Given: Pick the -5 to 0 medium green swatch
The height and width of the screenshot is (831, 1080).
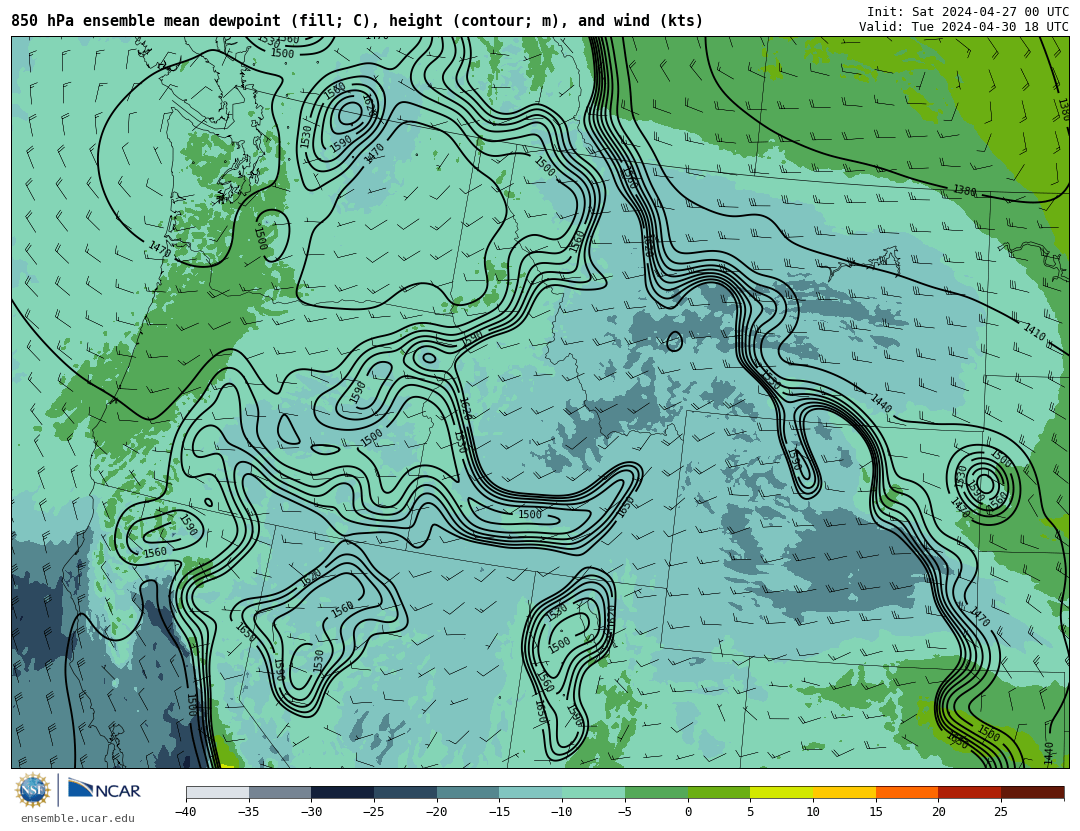Looking at the screenshot, I should 656,792.
